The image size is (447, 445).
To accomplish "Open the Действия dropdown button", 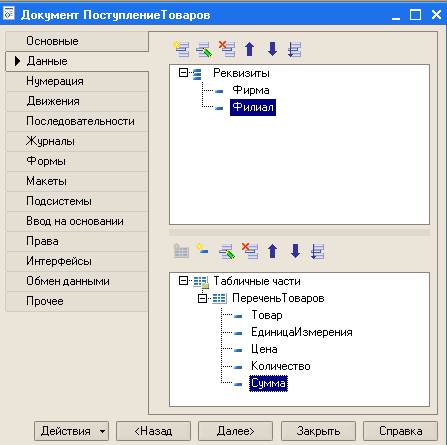I will [72, 431].
